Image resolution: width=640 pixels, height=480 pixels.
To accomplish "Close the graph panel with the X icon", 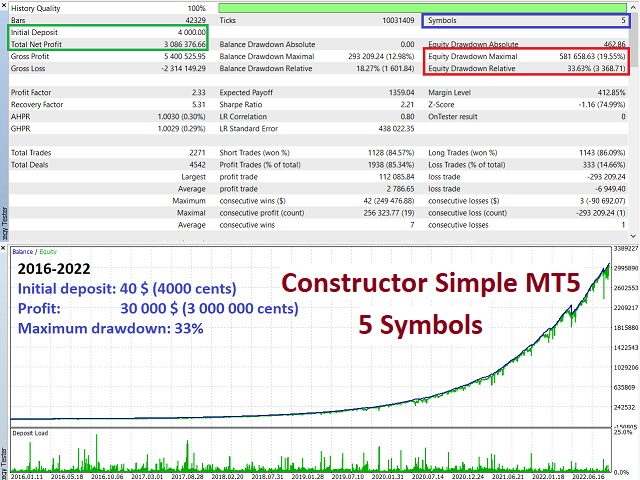I will pos(3,248).
